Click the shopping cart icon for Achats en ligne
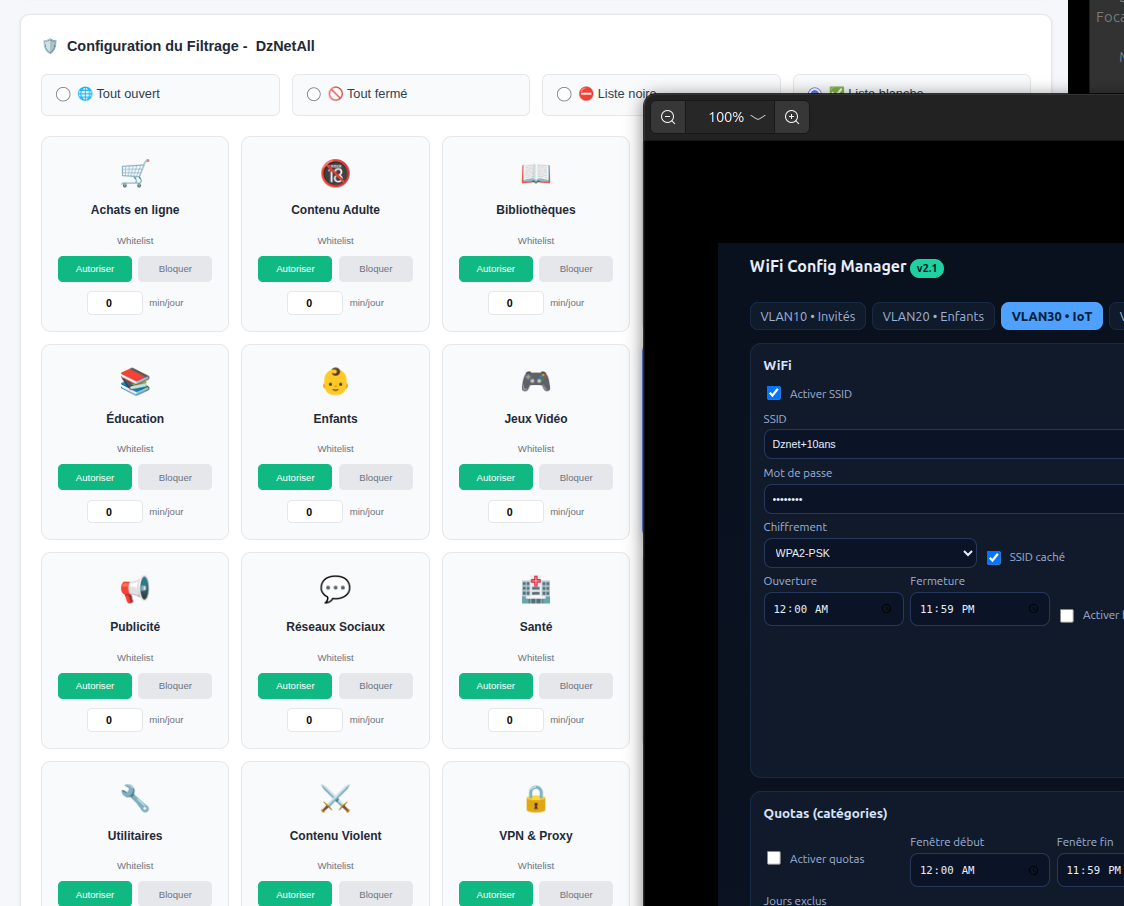The image size is (1124, 906). pyautogui.click(x=135, y=173)
